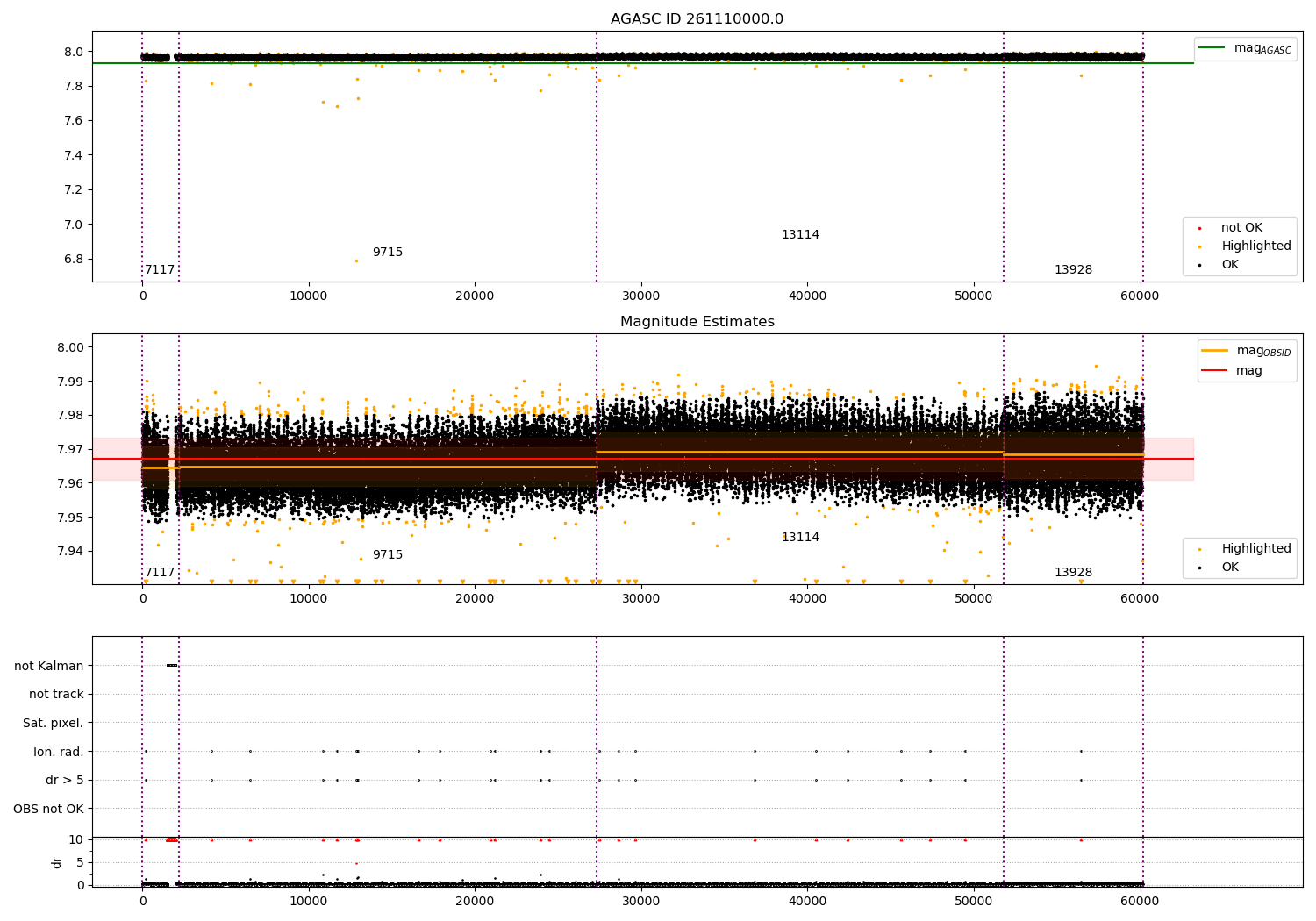Click the red "mag" legend line sample
The image size is (1316, 921).
tap(1215, 370)
